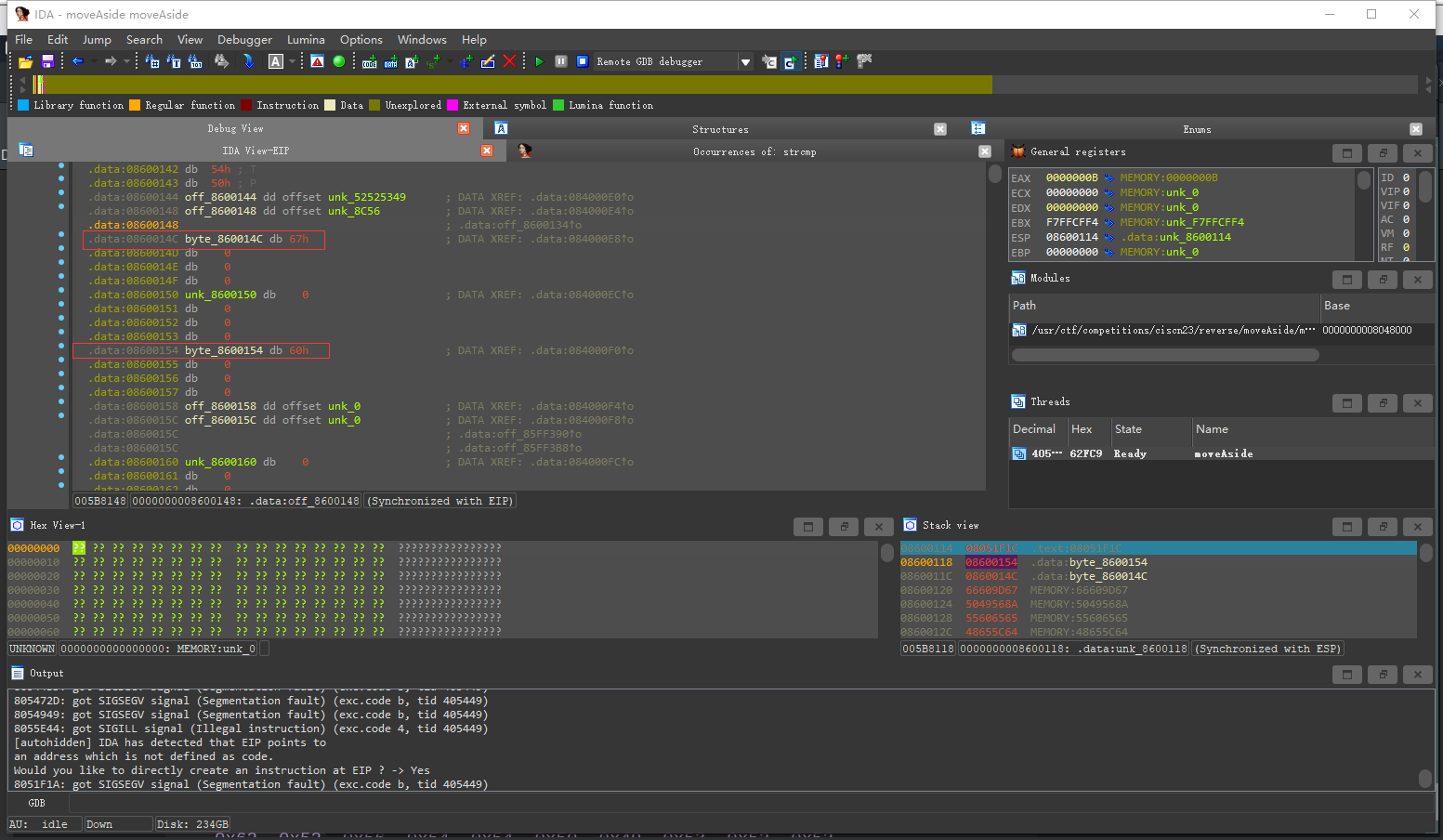Open the dropdown next to the letter A icon
Screen dimensions: 1443x840
click(292, 61)
